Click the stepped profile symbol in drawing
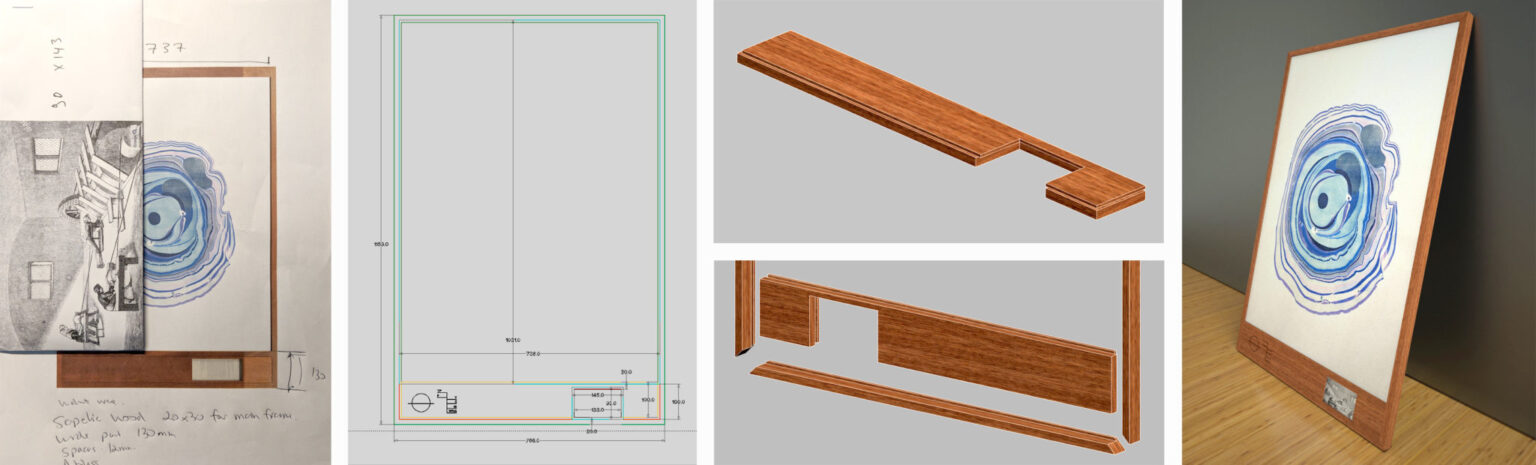The image size is (1536, 465). 448,401
